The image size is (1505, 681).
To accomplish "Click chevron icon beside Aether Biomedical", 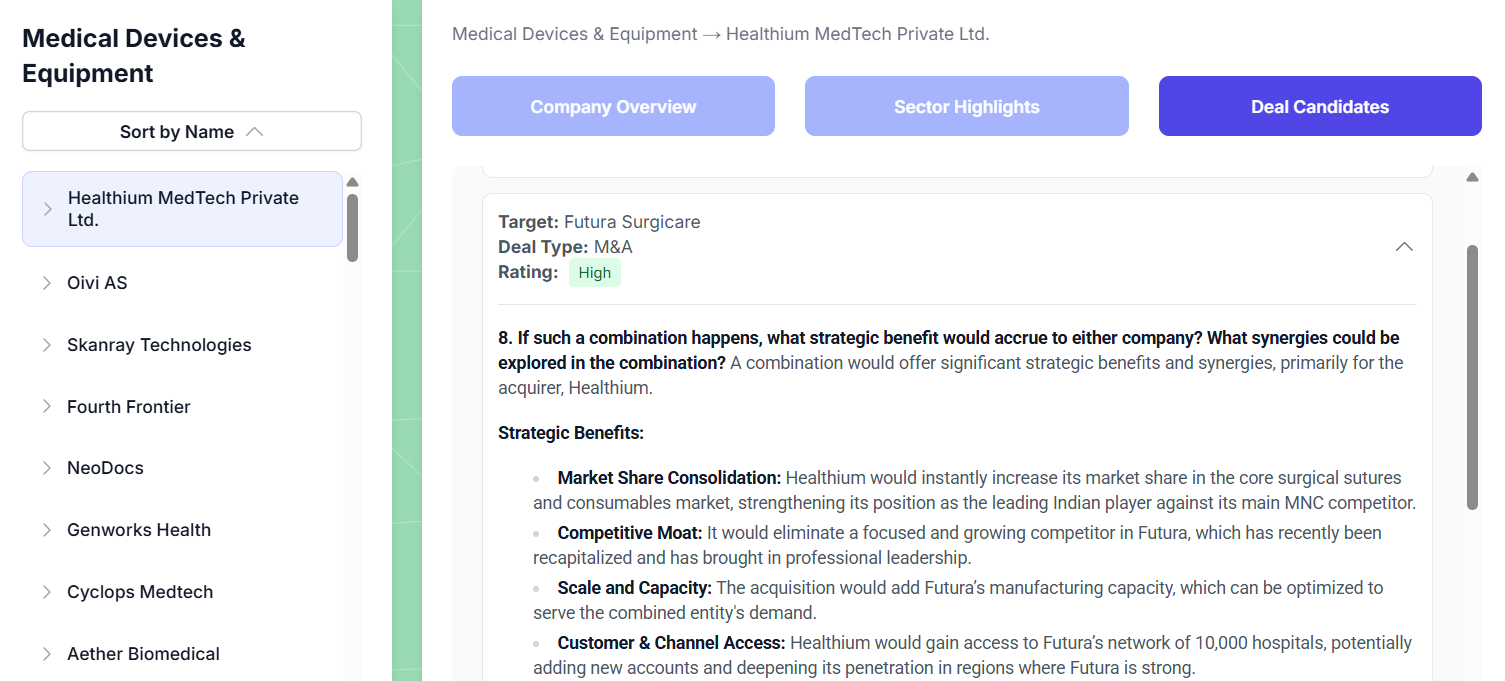I will (x=46, y=654).
